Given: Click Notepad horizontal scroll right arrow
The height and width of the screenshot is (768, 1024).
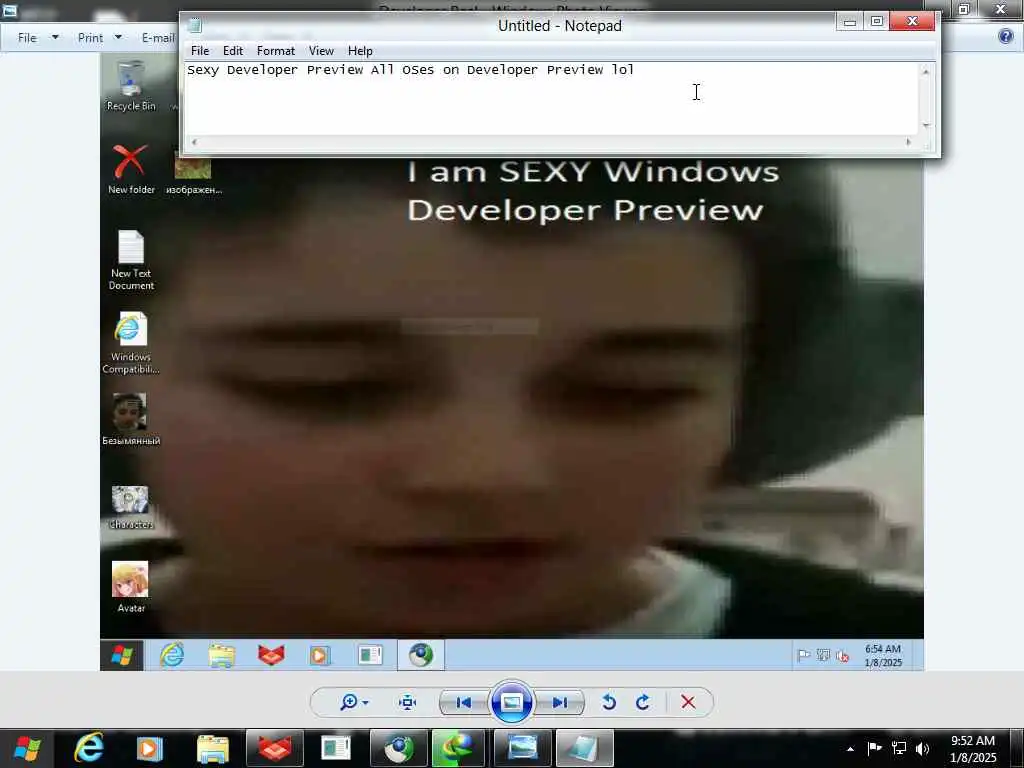Looking at the screenshot, I should click(x=908, y=142).
